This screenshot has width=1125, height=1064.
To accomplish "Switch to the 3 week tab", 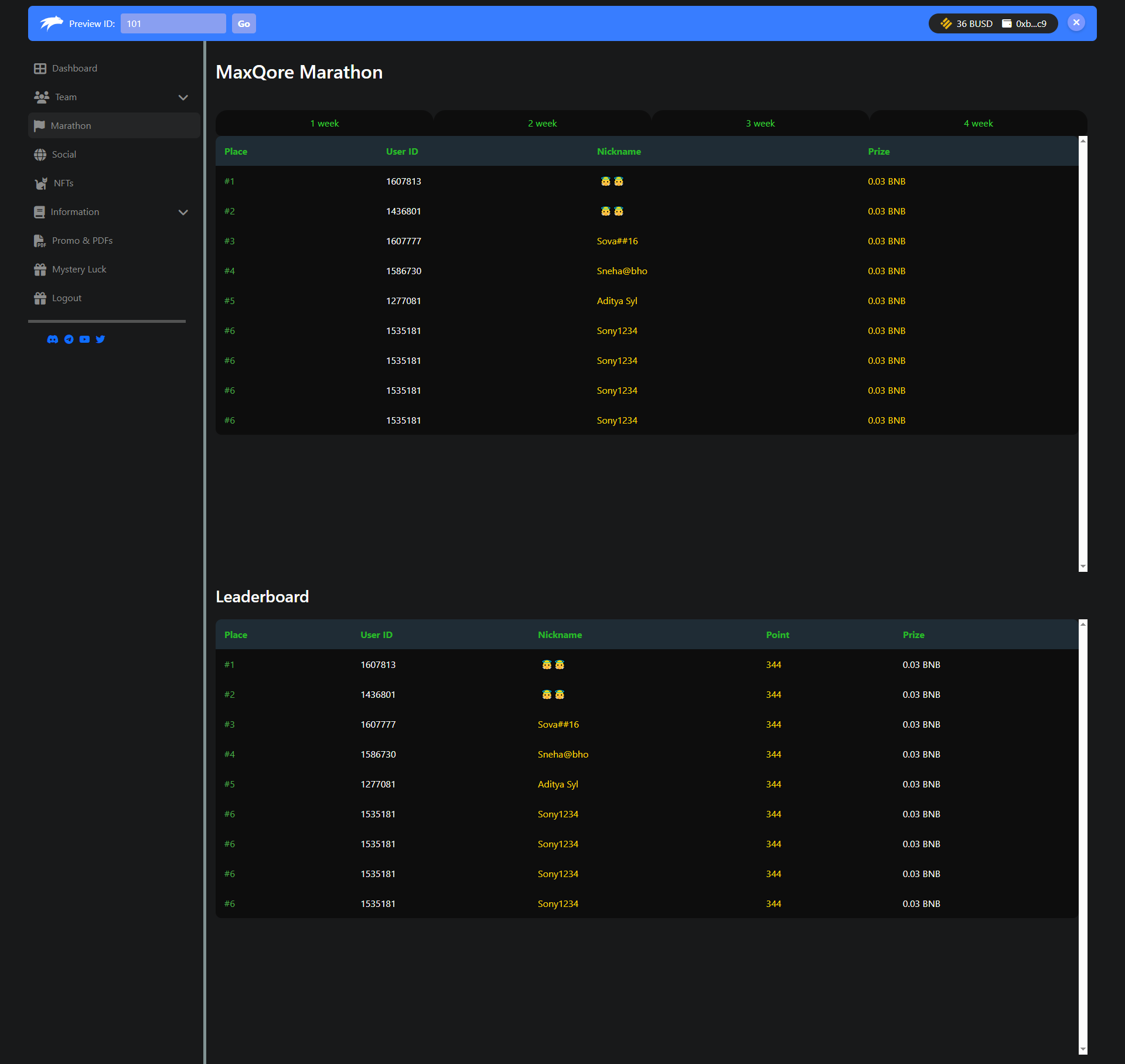I will pyautogui.click(x=761, y=124).
